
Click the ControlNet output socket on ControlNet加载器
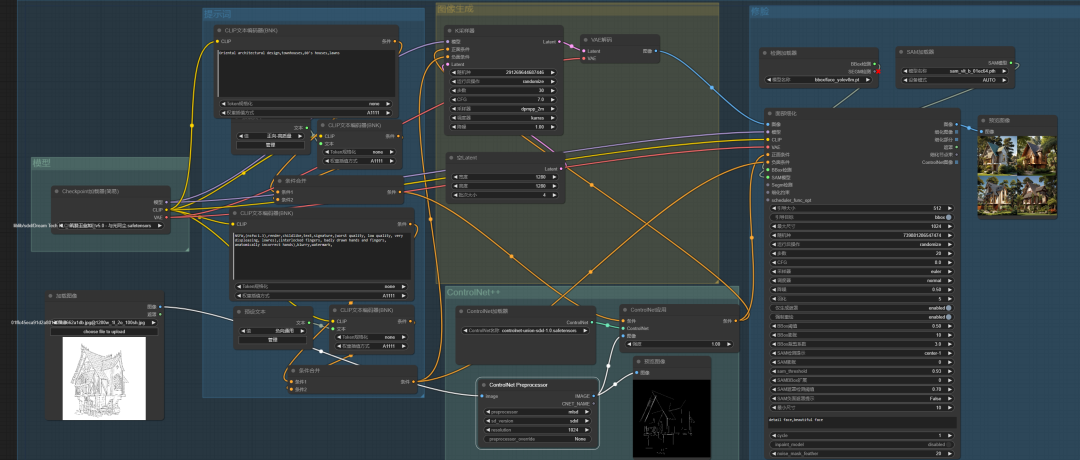[x=592, y=322]
